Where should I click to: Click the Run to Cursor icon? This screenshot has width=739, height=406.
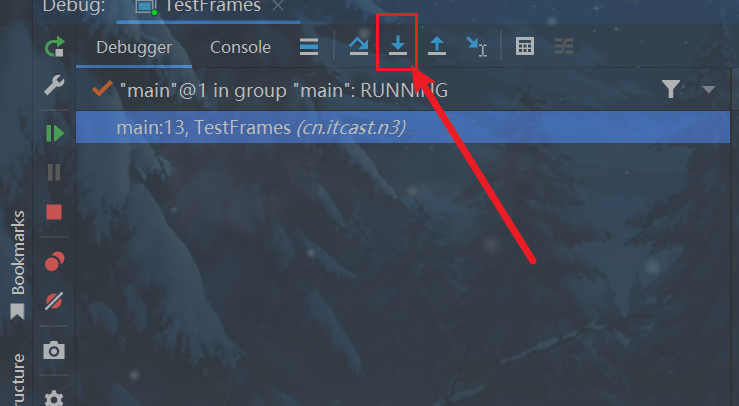(476, 47)
